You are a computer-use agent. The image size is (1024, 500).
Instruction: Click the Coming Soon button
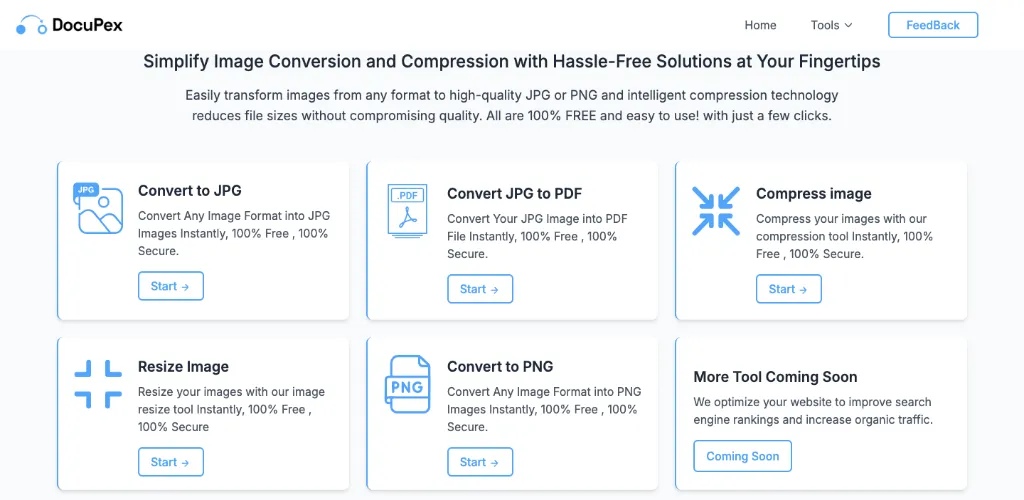742,456
